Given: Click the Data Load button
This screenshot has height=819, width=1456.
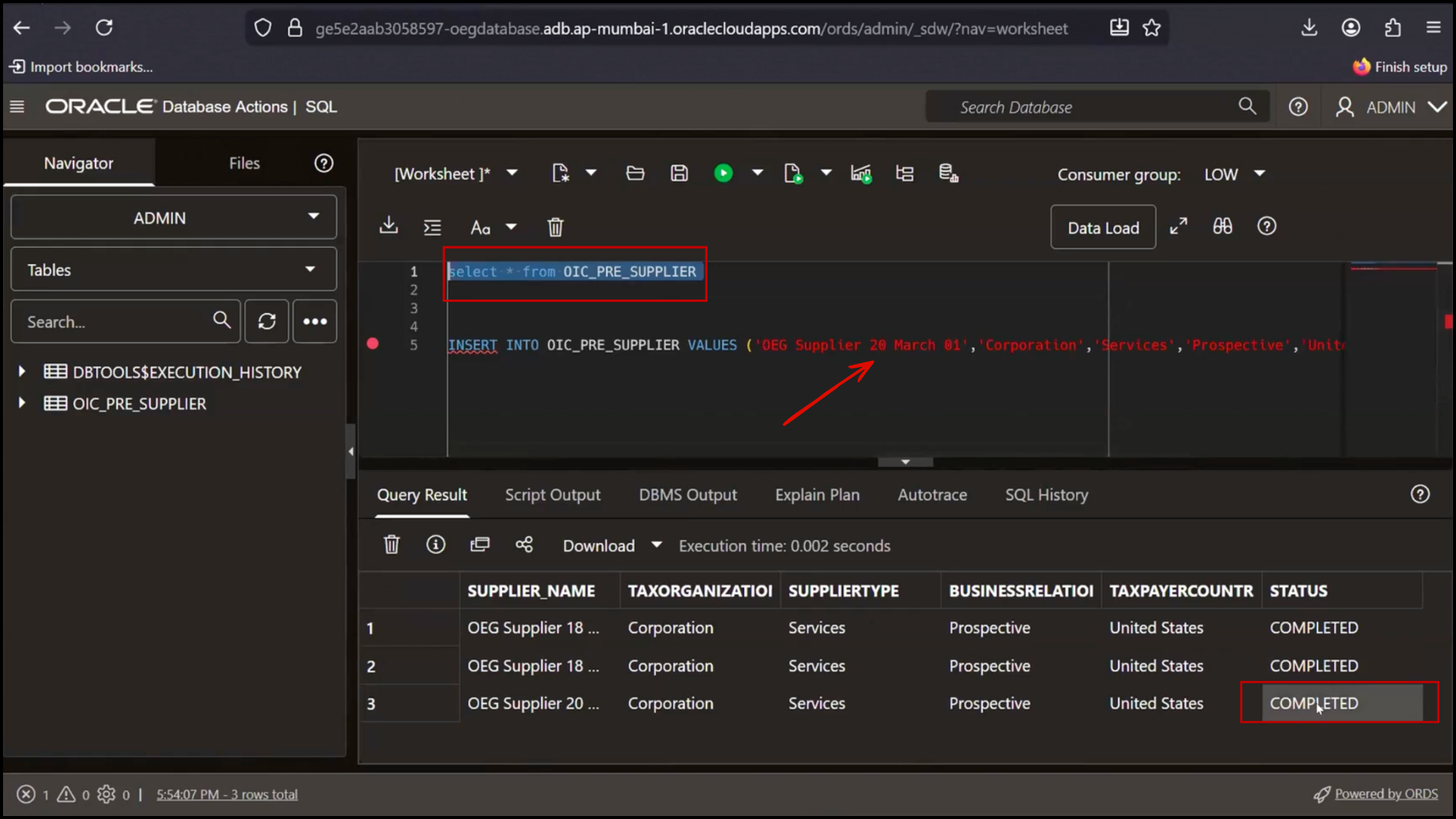Looking at the screenshot, I should (1103, 227).
